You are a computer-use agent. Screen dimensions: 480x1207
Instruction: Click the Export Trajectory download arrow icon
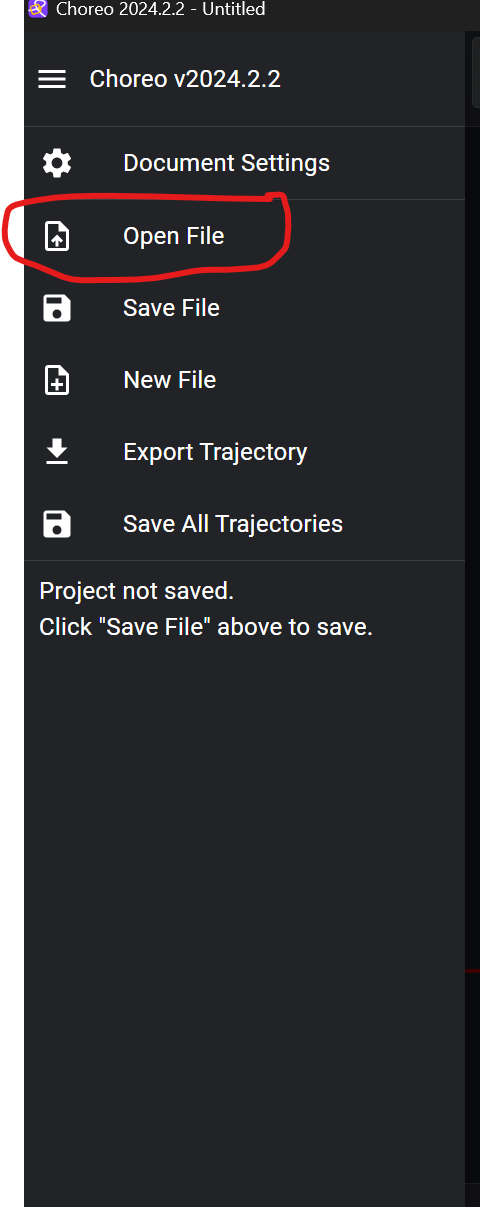point(57,452)
